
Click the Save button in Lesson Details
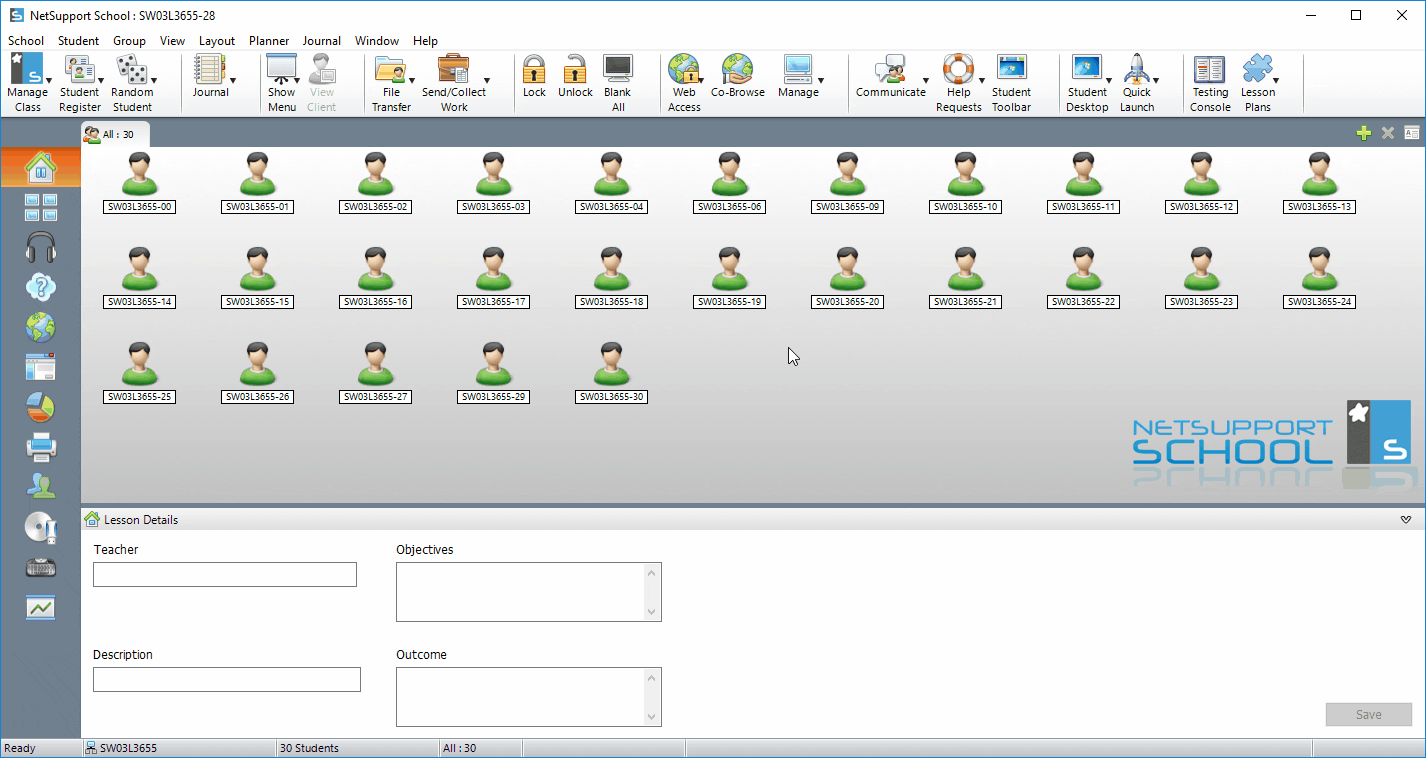click(1368, 714)
